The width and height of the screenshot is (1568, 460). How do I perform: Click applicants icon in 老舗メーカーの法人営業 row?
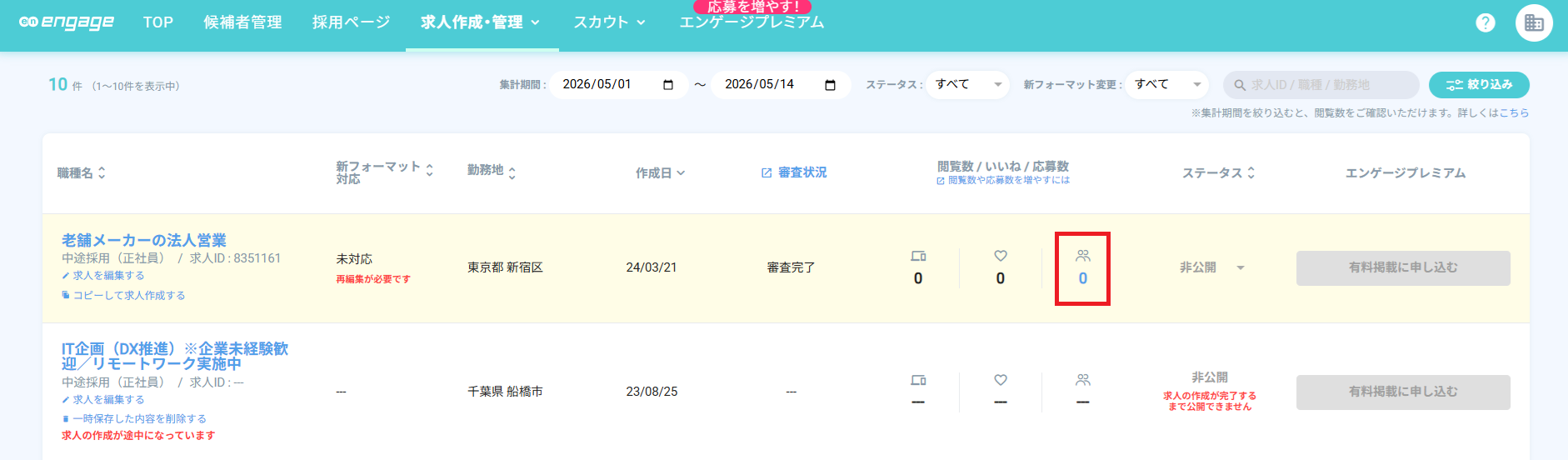coord(1082,256)
